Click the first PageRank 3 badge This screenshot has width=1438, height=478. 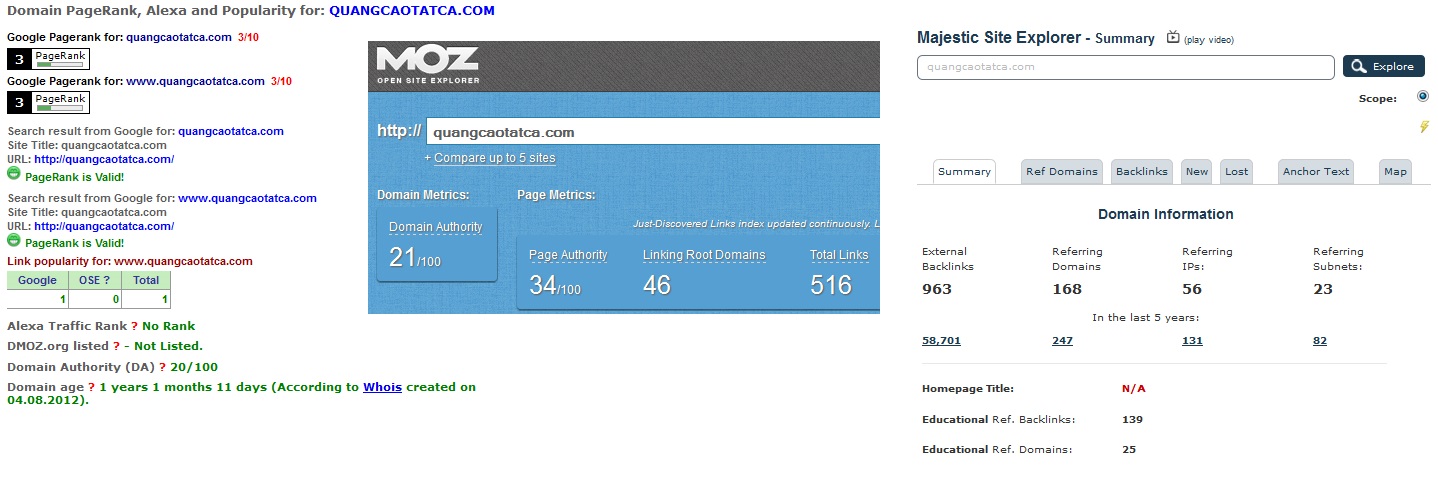pos(49,58)
